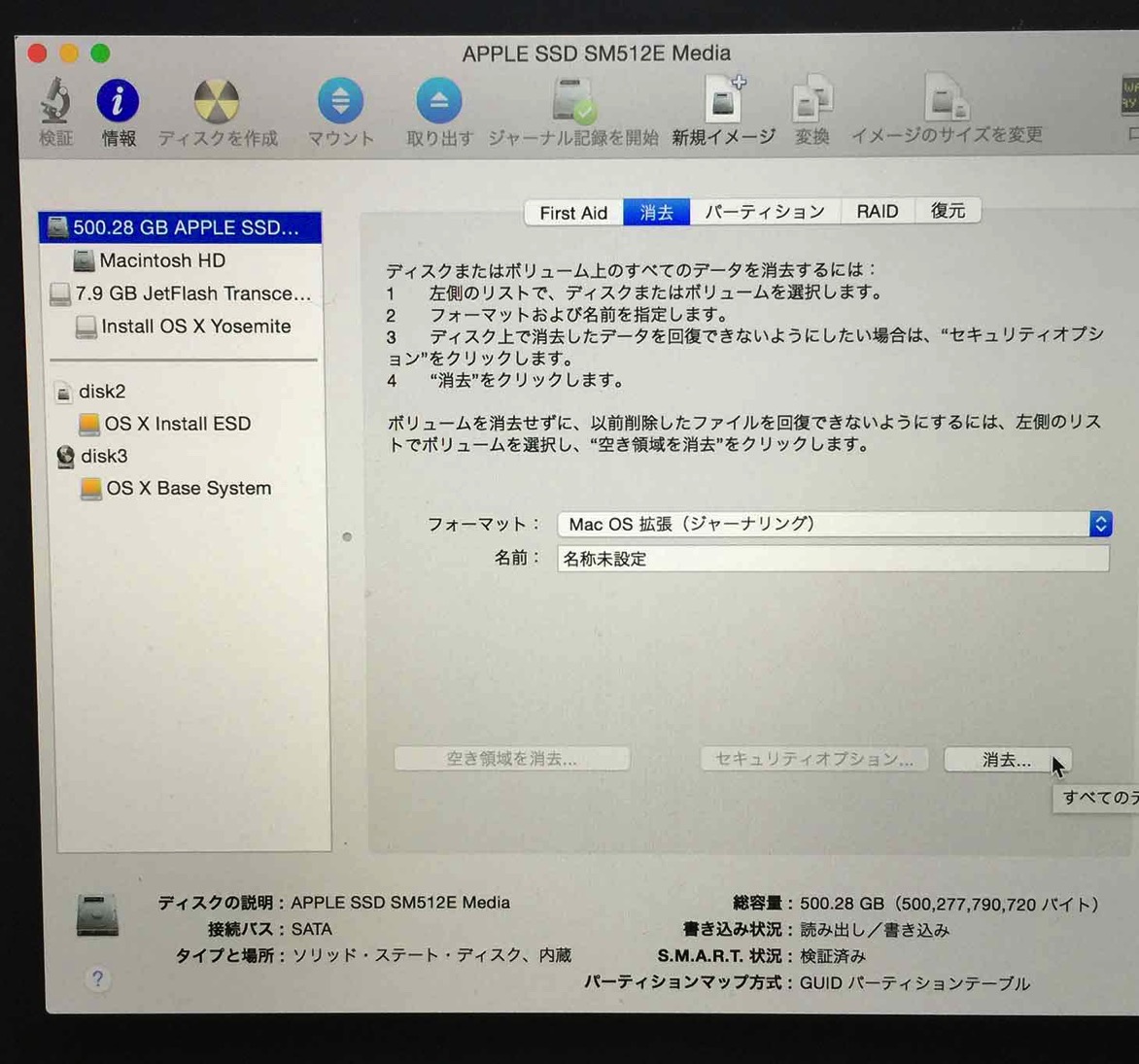The width and height of the screenshot is (1139, 1064).
Task: Click the GUID パーティションテーブル value
Action: (x=915, y=983)
